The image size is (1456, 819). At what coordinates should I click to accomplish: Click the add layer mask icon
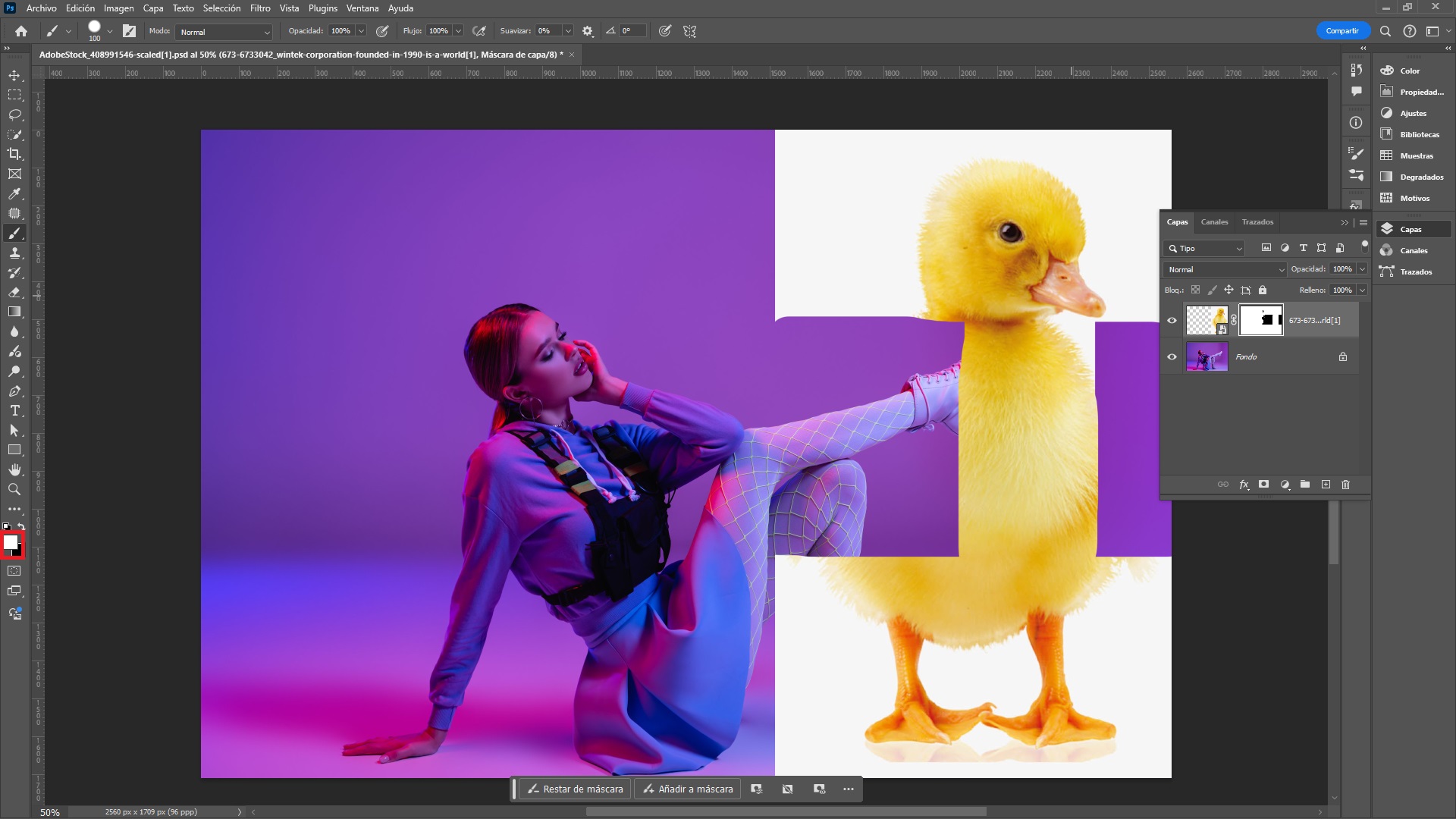click(x=1264, y=485)
